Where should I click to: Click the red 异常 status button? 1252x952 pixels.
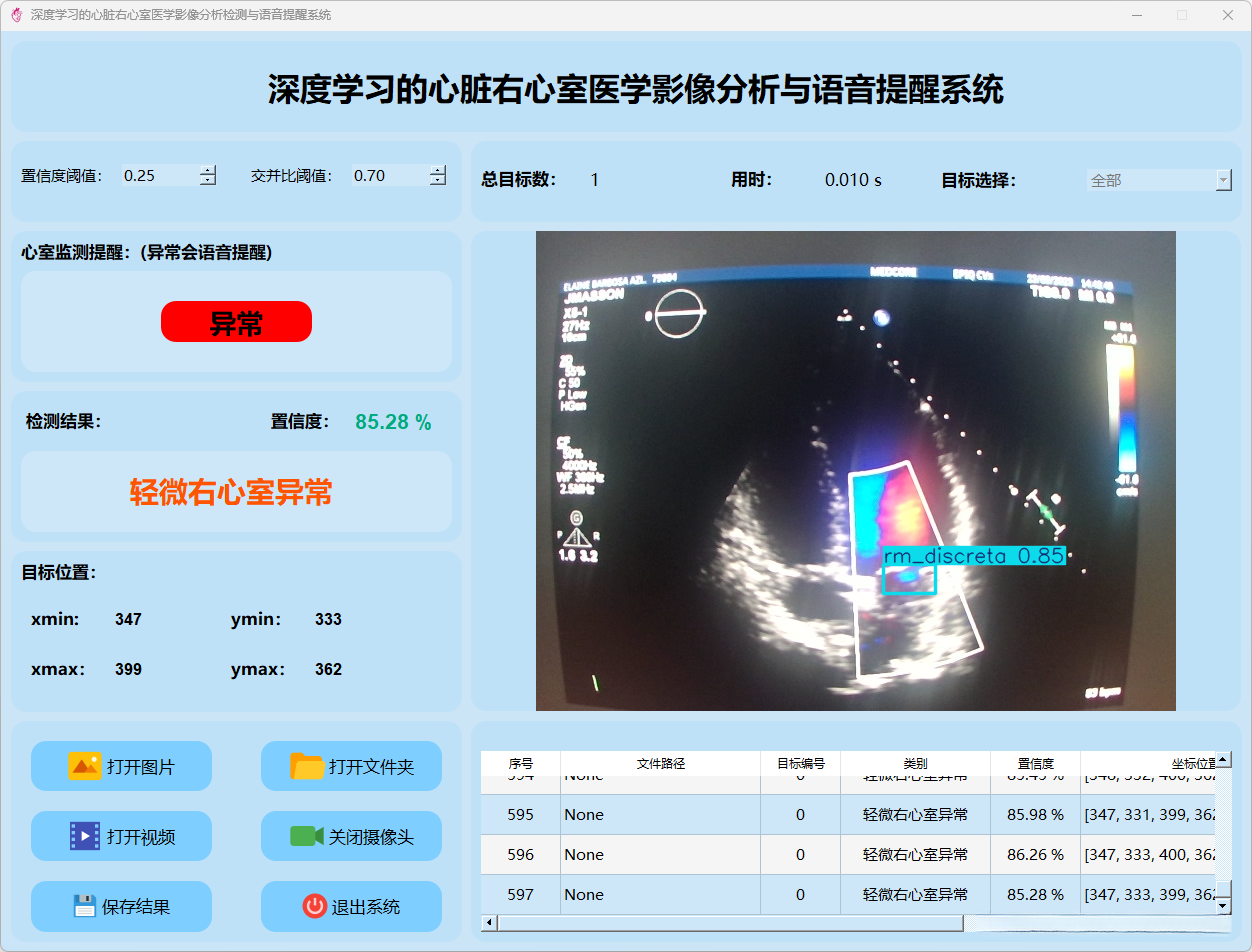(x=236, y=322)
